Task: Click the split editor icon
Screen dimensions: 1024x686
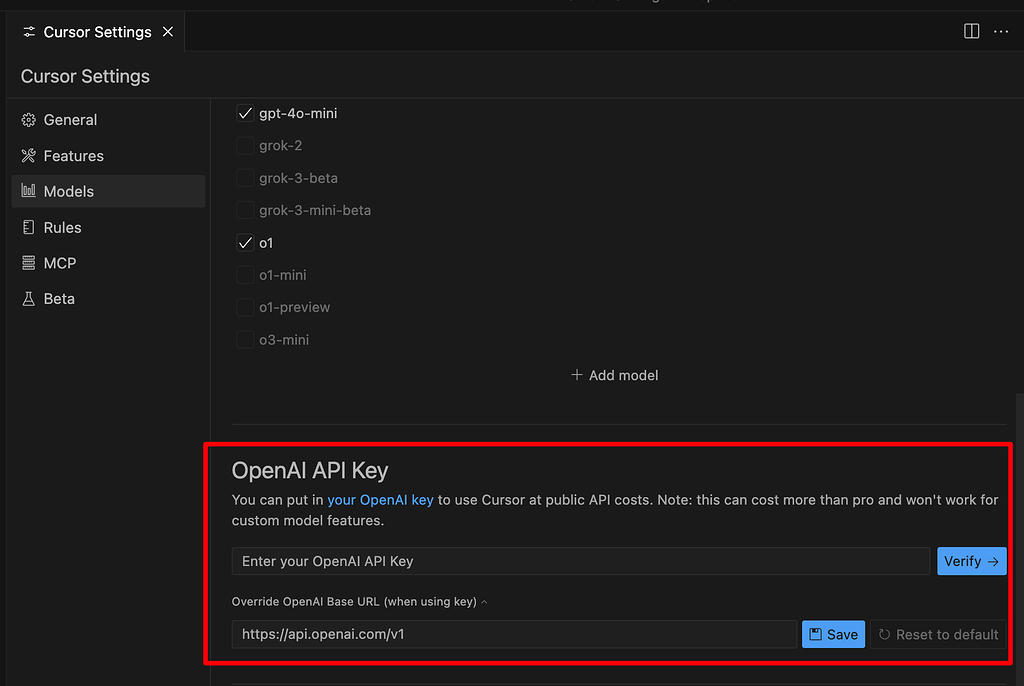Action: 971,31
